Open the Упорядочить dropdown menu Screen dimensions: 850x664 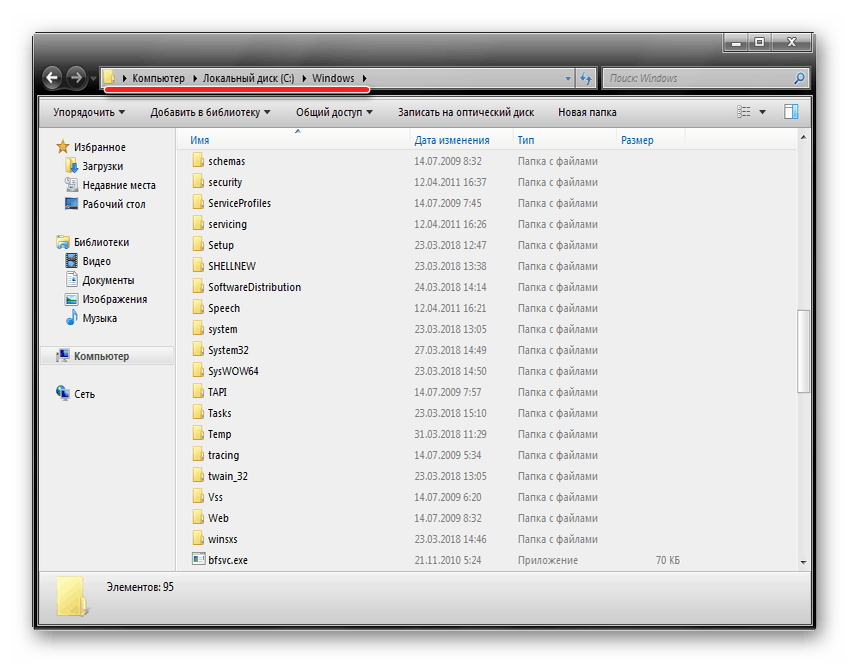(89, 112)
